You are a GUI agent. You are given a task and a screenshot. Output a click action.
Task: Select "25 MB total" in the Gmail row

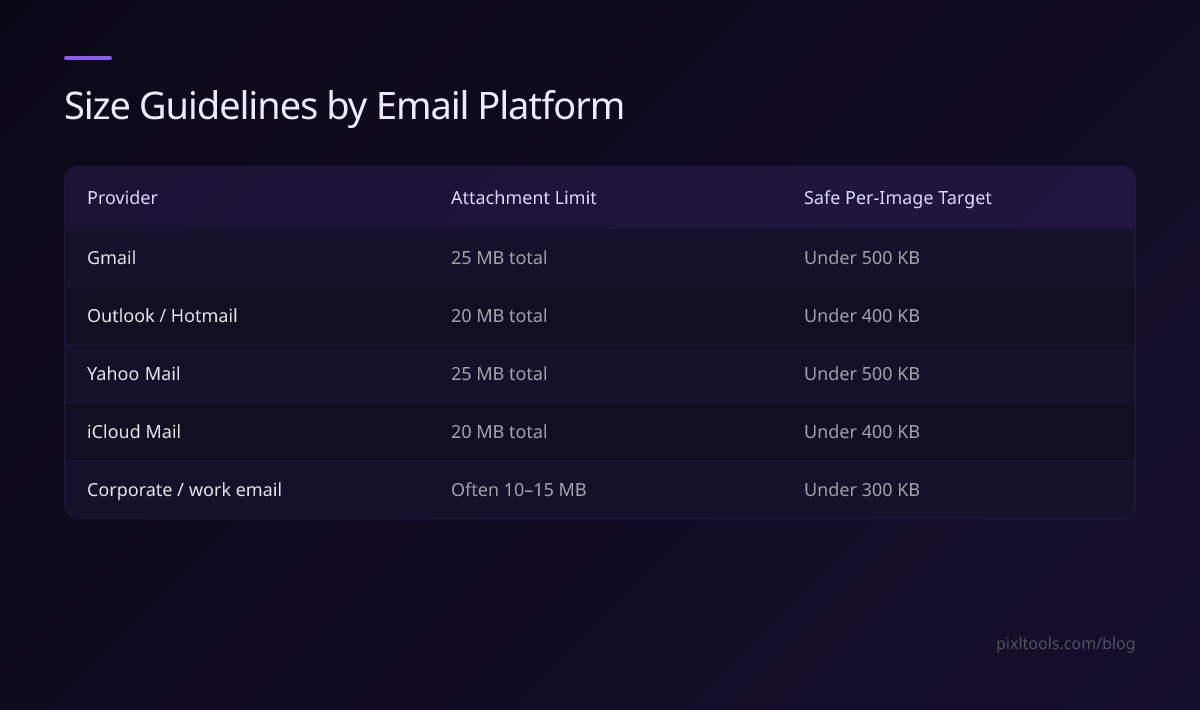point(499,258)
